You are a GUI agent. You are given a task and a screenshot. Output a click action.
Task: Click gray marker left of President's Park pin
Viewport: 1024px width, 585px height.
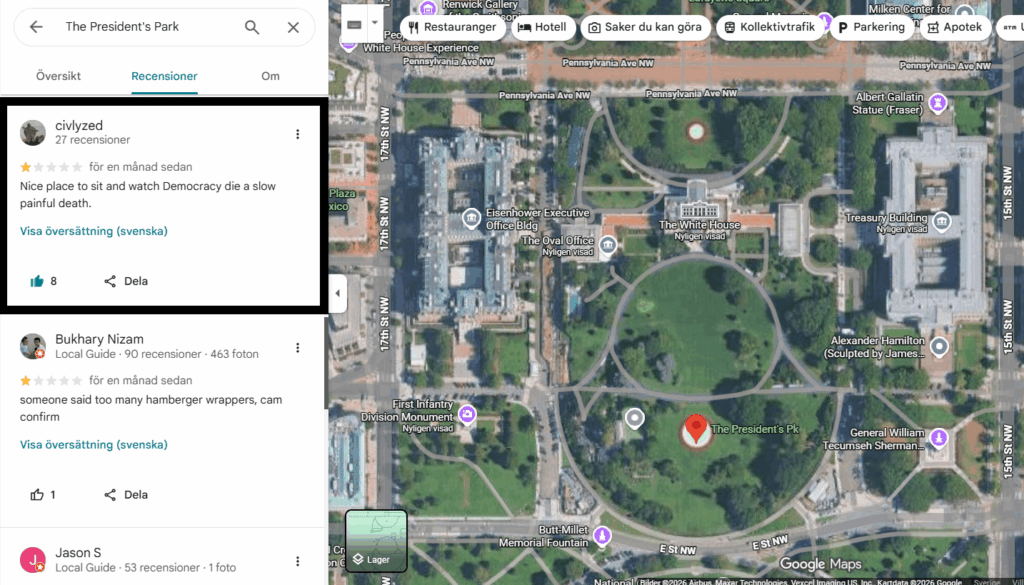click(634, 418)
